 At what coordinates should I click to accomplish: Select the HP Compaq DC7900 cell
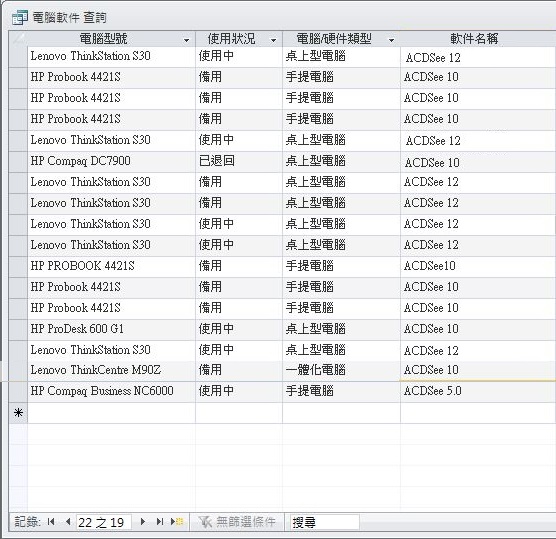point(111,161)
